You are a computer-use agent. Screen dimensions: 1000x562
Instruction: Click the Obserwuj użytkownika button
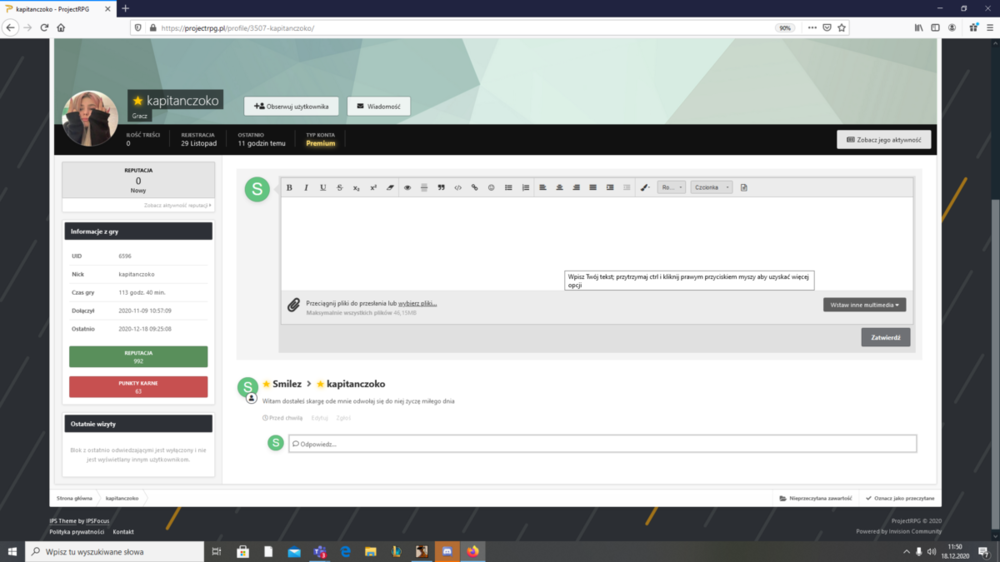(291, 107)
